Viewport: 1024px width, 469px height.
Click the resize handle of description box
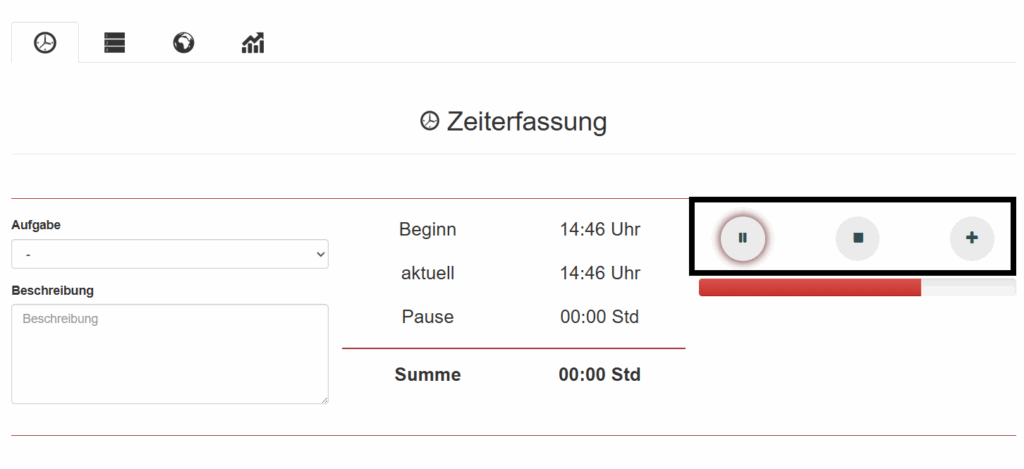coord(324,400)
